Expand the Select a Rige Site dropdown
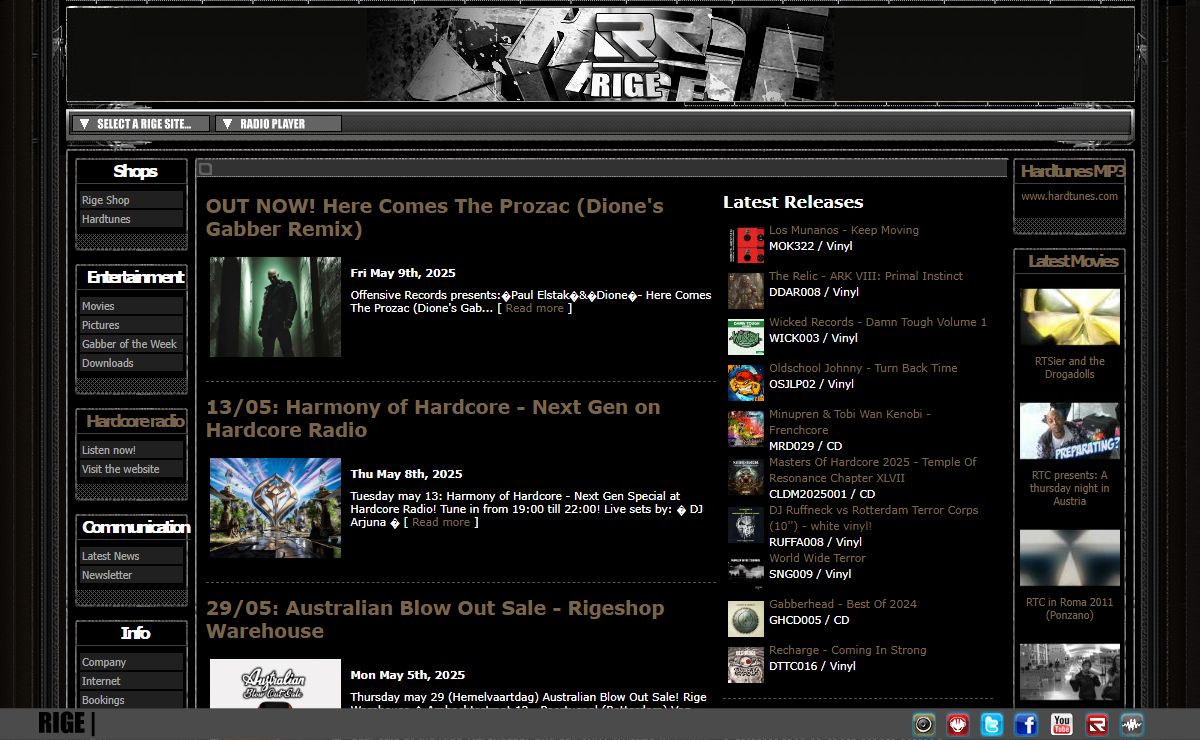Screen dimensions: 1200x740 coord(141,124)
